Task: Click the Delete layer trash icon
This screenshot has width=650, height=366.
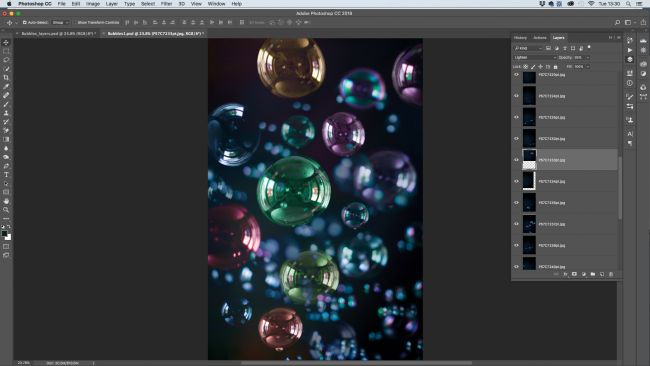Action: tap(611, 274)
